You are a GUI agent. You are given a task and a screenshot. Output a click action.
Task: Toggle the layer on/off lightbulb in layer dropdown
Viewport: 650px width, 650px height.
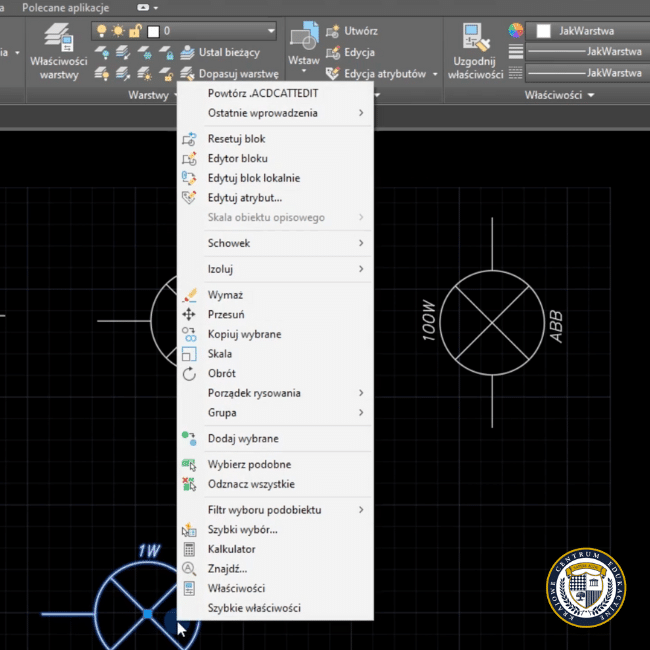click(x=101, y=31)
